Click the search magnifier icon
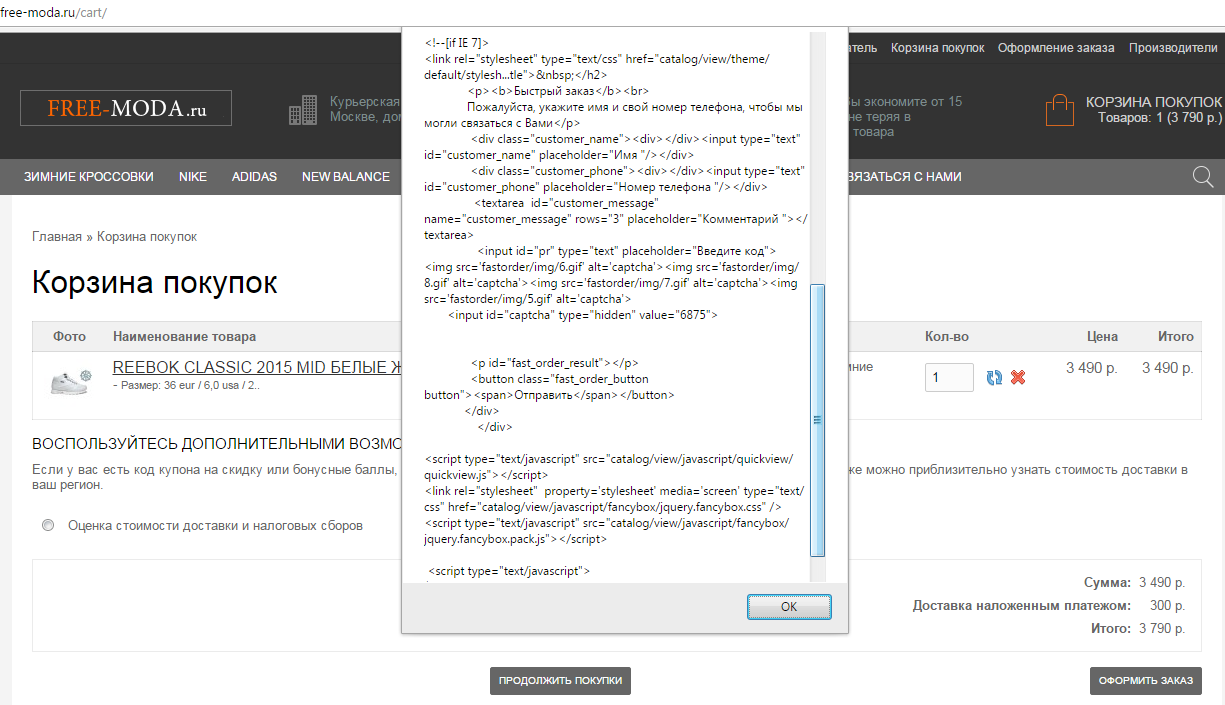Image resolution: width=1225 pixels, height=705 pixels. pyautogui.click(x=1203, y=178)
